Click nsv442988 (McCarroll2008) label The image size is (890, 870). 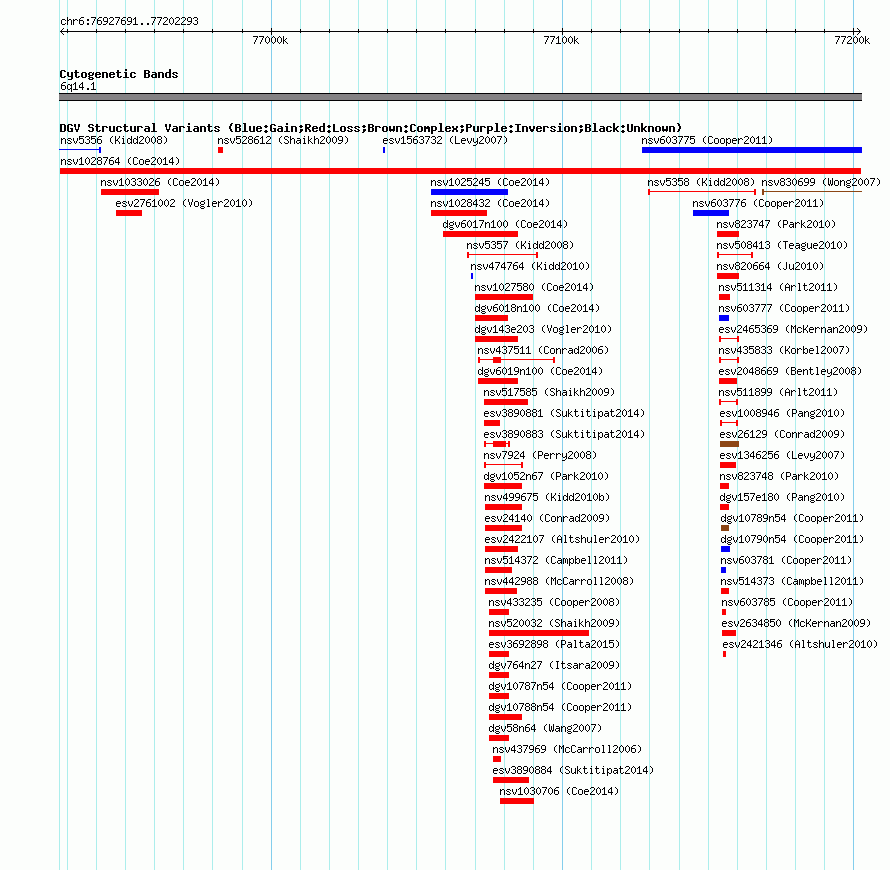tap(559, 581)
